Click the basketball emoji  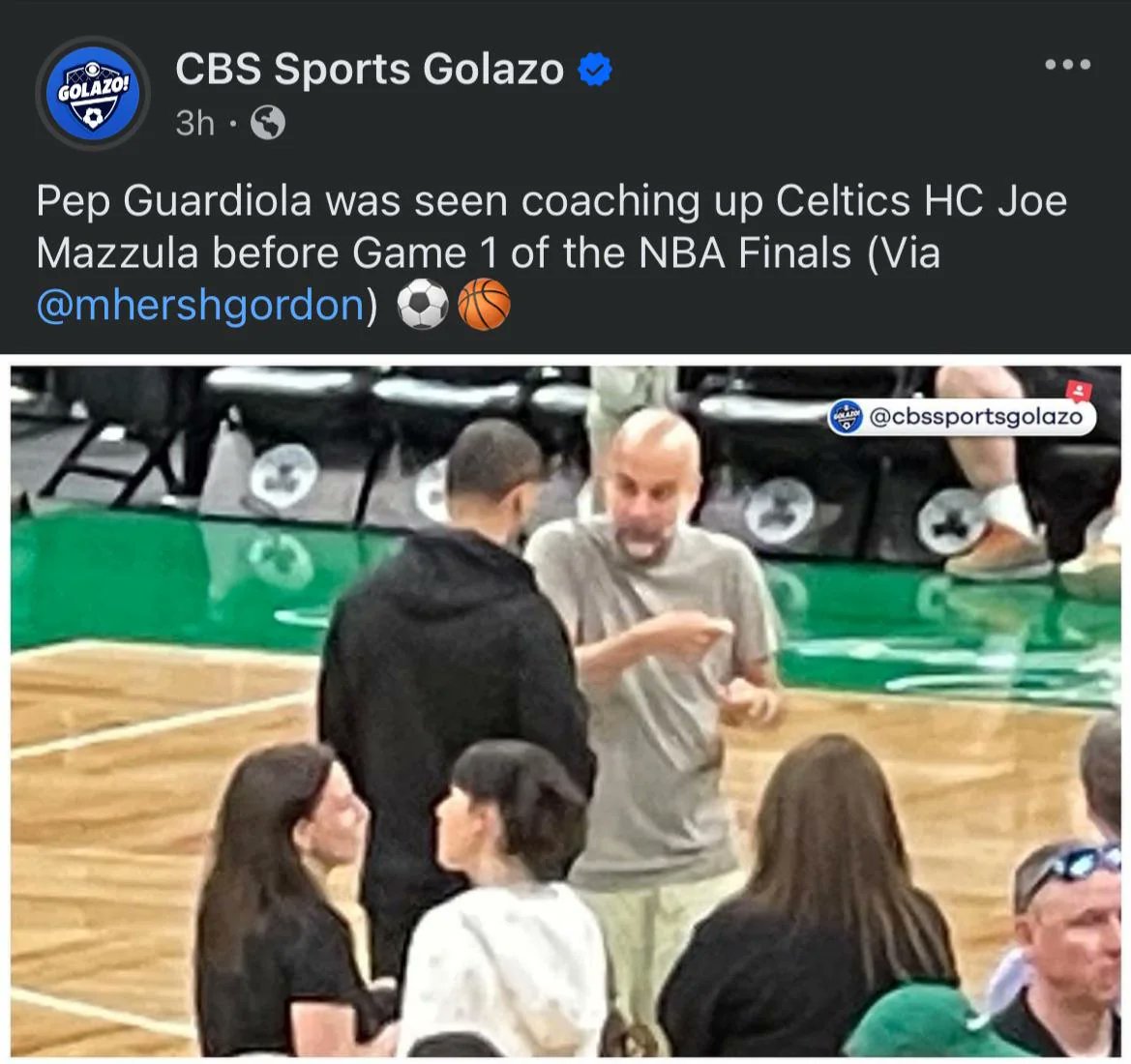[x=484, y=305]
